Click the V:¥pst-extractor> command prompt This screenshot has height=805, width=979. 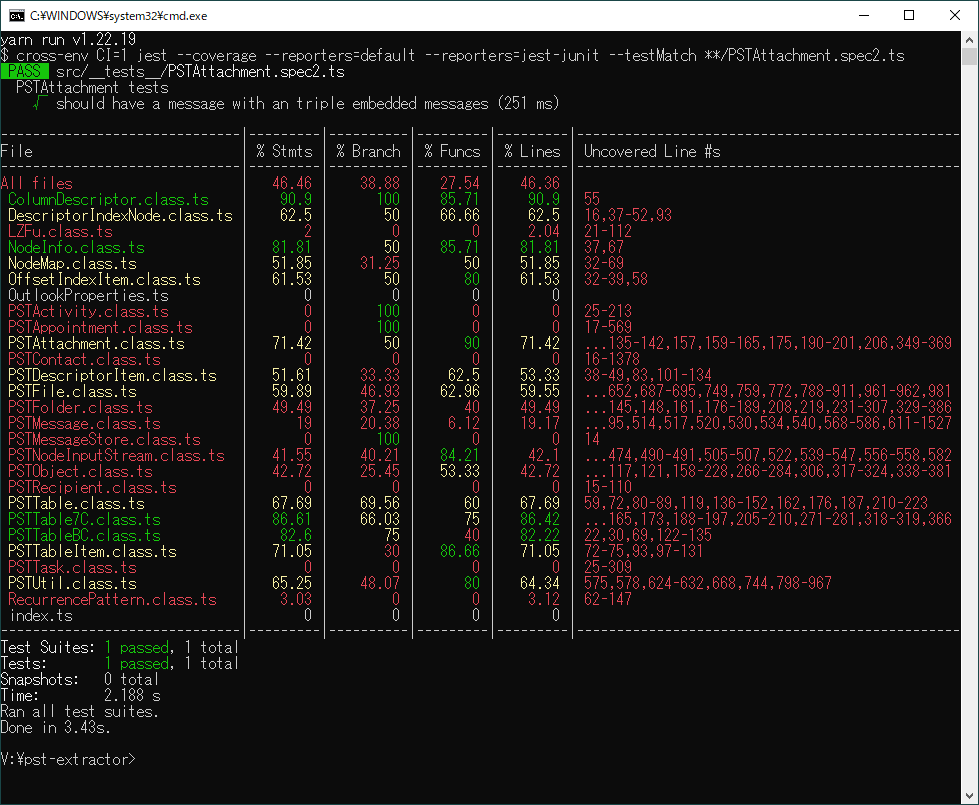(68, 759)
